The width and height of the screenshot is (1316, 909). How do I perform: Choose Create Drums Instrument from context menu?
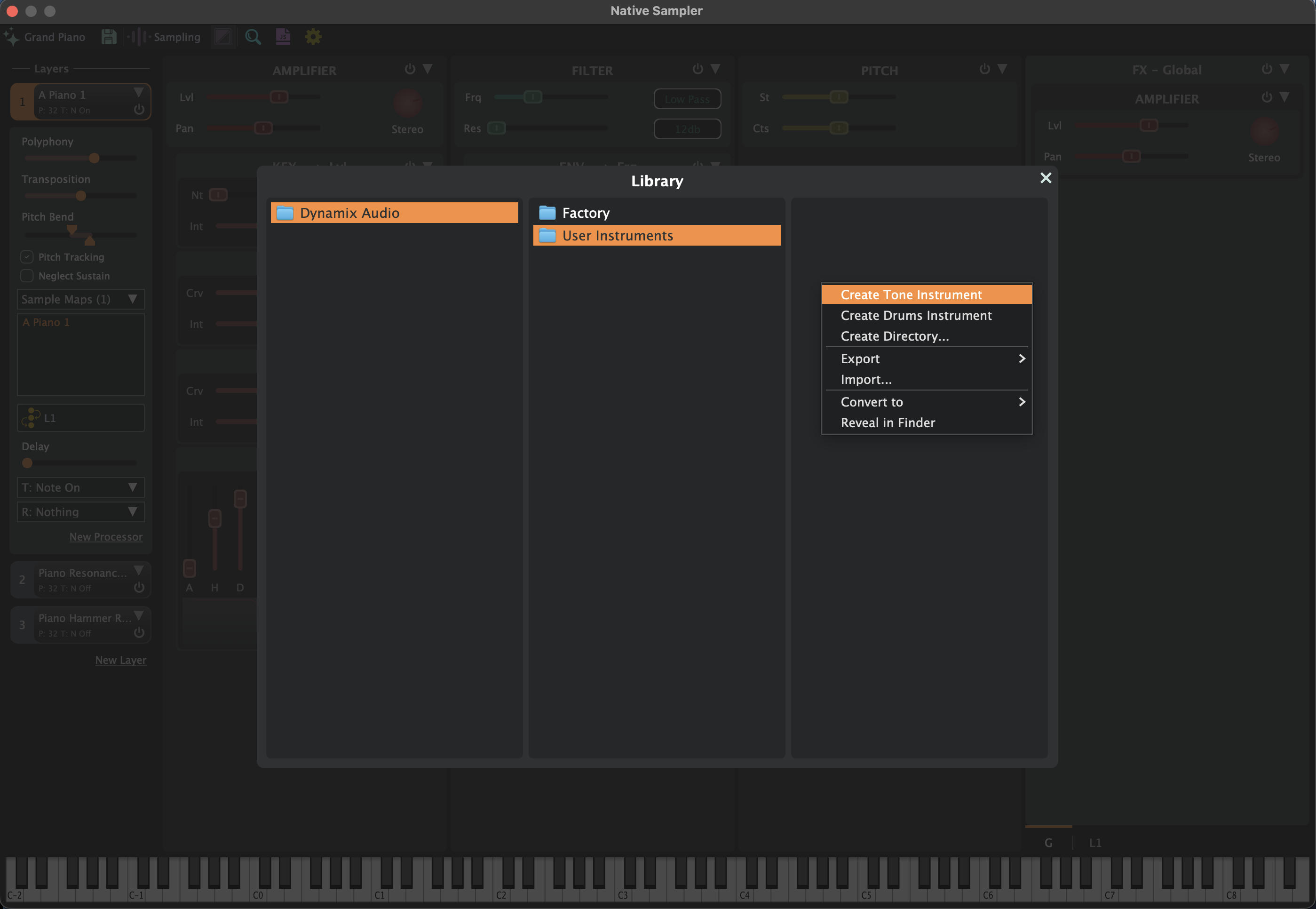[x=916, y=316]
